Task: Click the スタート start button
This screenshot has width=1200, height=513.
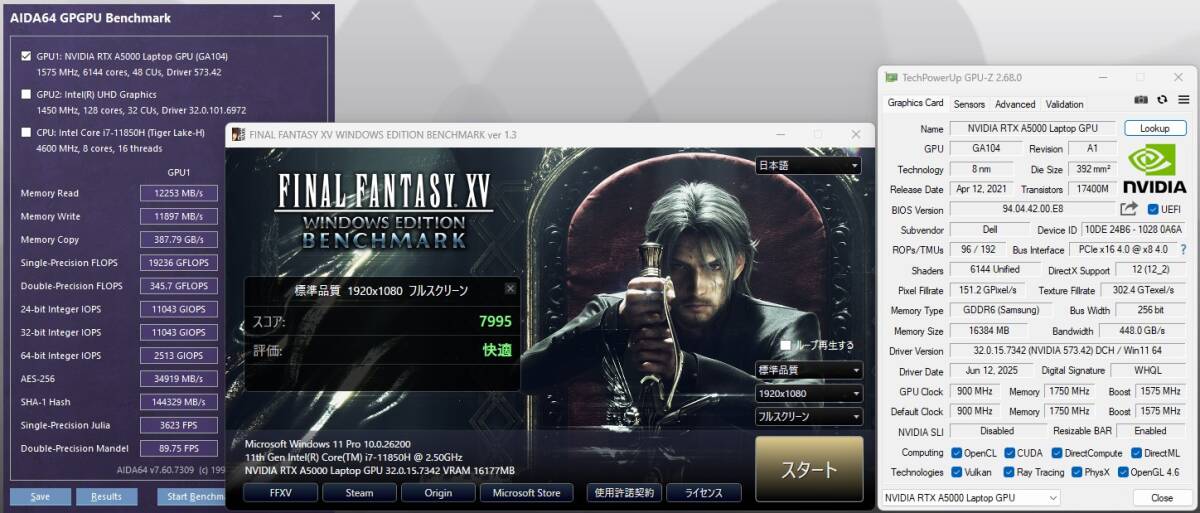Action: pyautogui.click(x=808, y=469)
